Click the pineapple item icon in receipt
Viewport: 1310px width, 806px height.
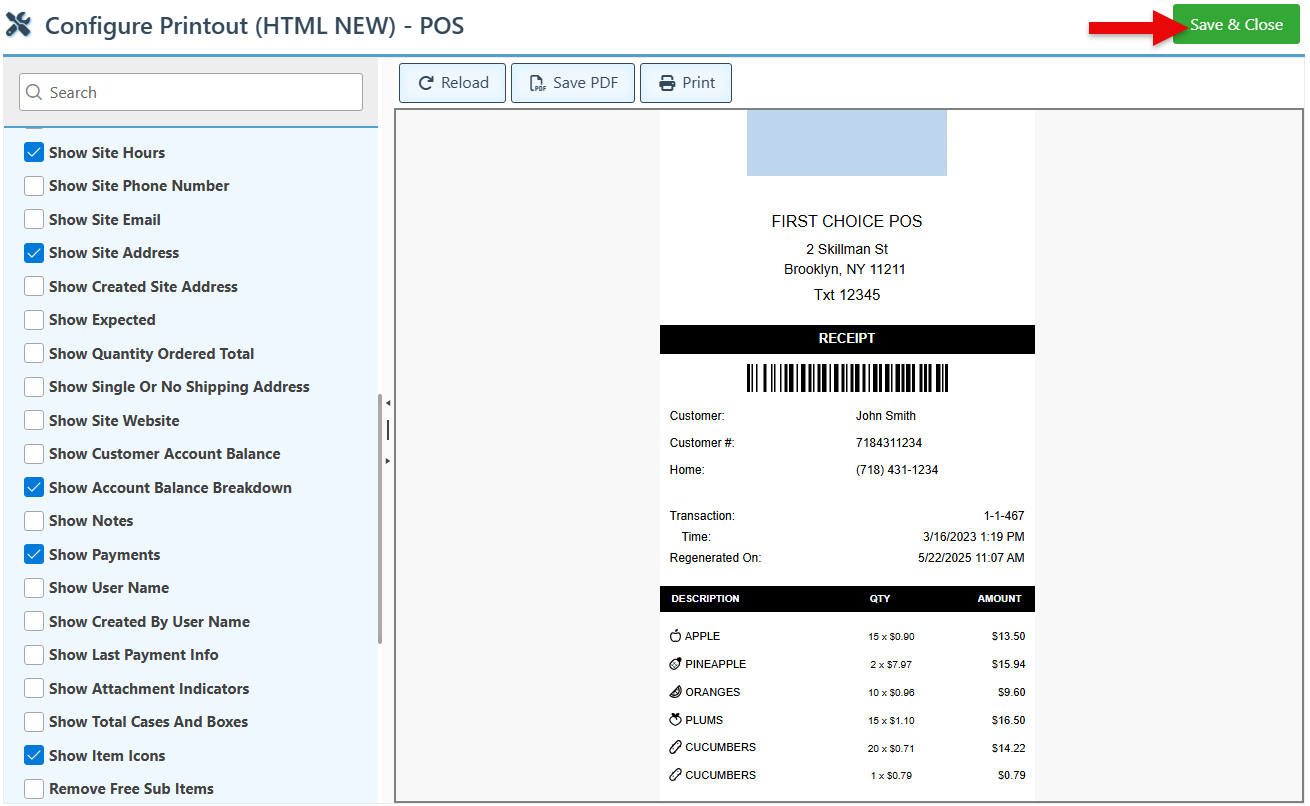(675, 664)
